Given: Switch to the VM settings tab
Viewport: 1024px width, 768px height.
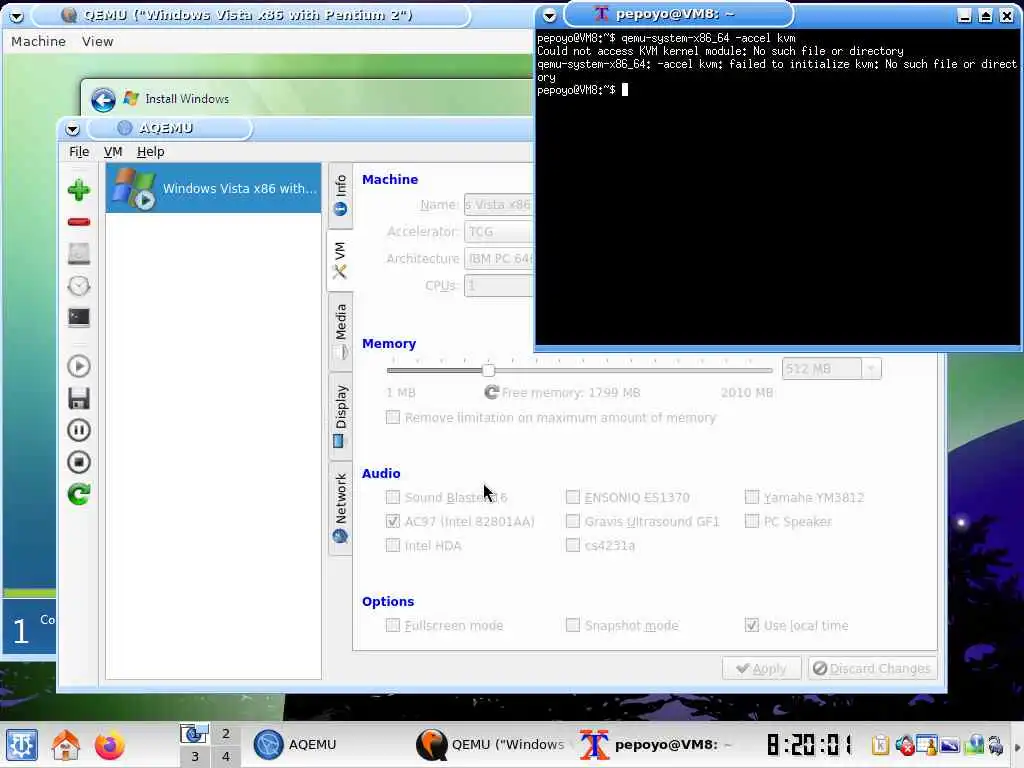Looking at the screenshot, I should point(340,261).
